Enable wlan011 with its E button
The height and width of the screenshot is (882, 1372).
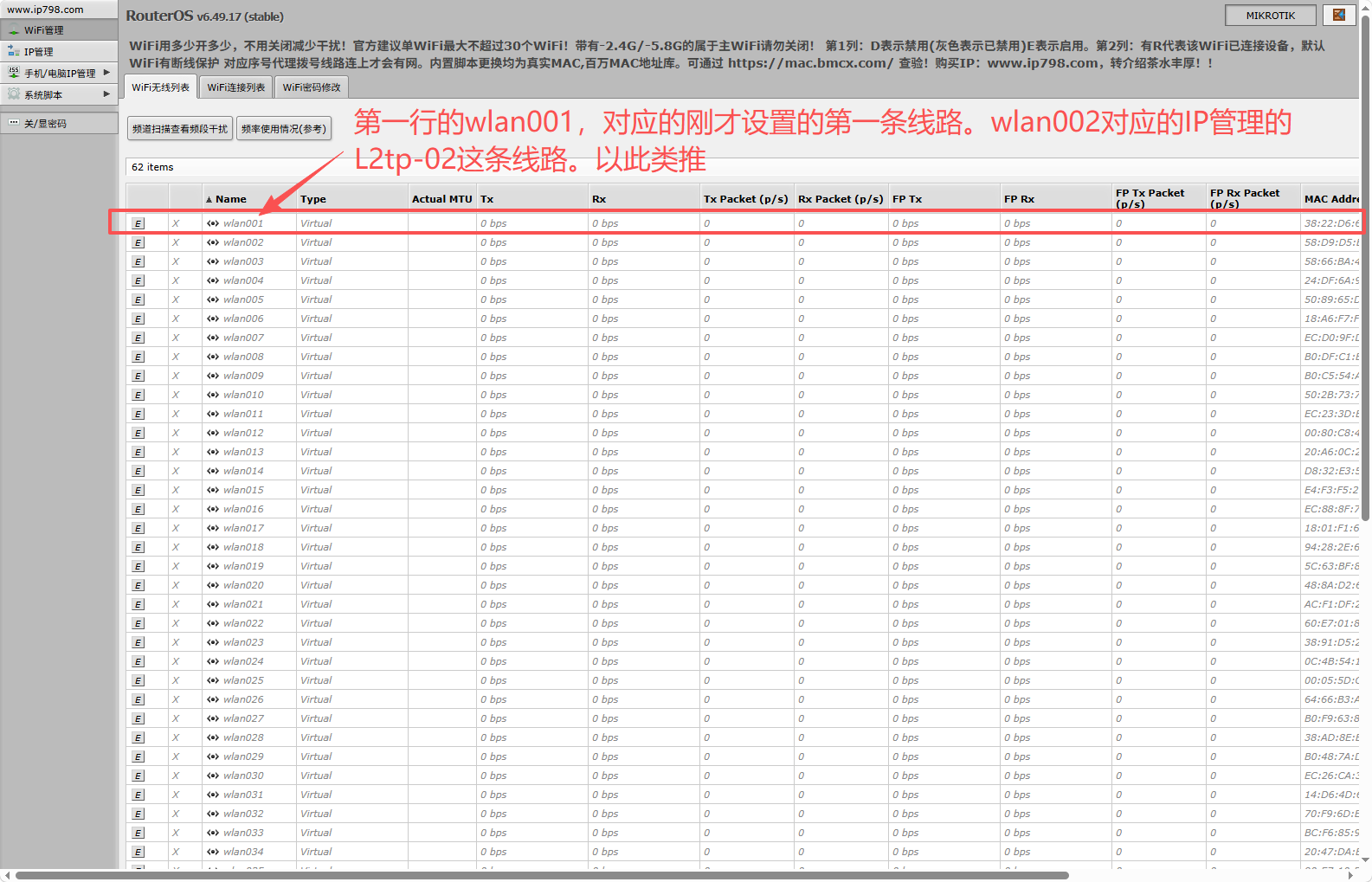138,414
